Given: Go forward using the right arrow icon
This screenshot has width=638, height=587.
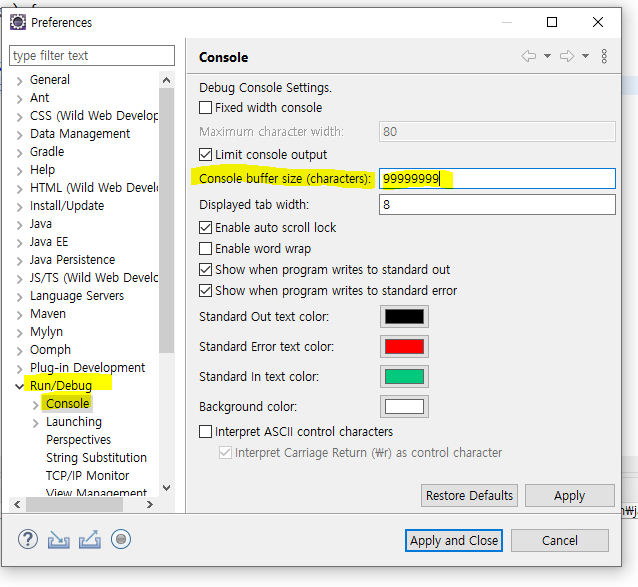Looking at the screenshot, I should [567, 56].
